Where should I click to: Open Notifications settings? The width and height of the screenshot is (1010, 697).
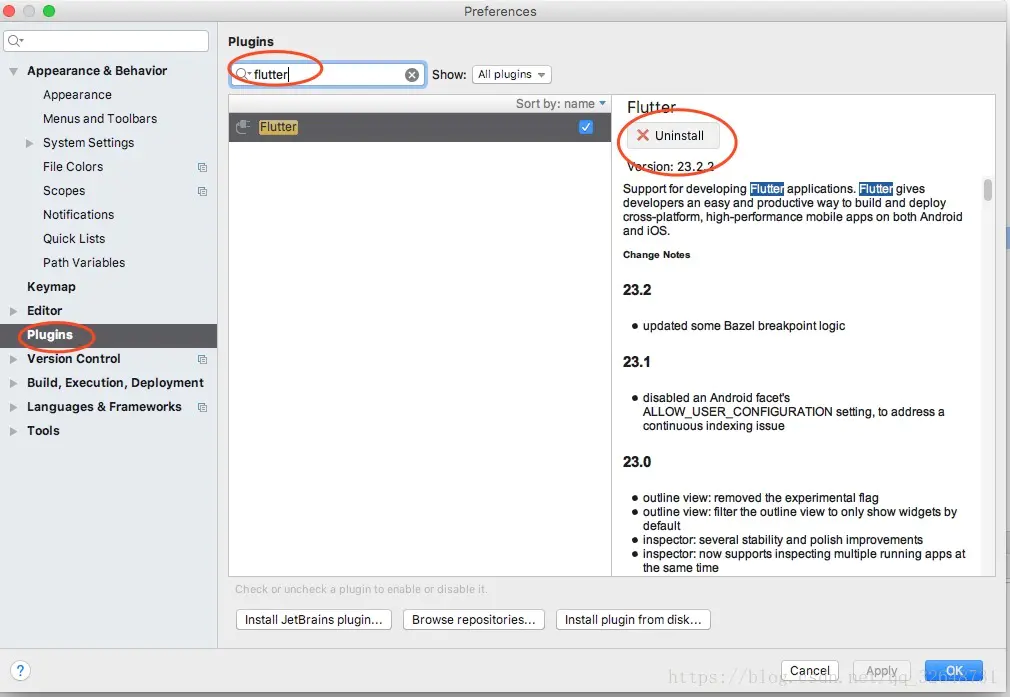click(79, 215)
